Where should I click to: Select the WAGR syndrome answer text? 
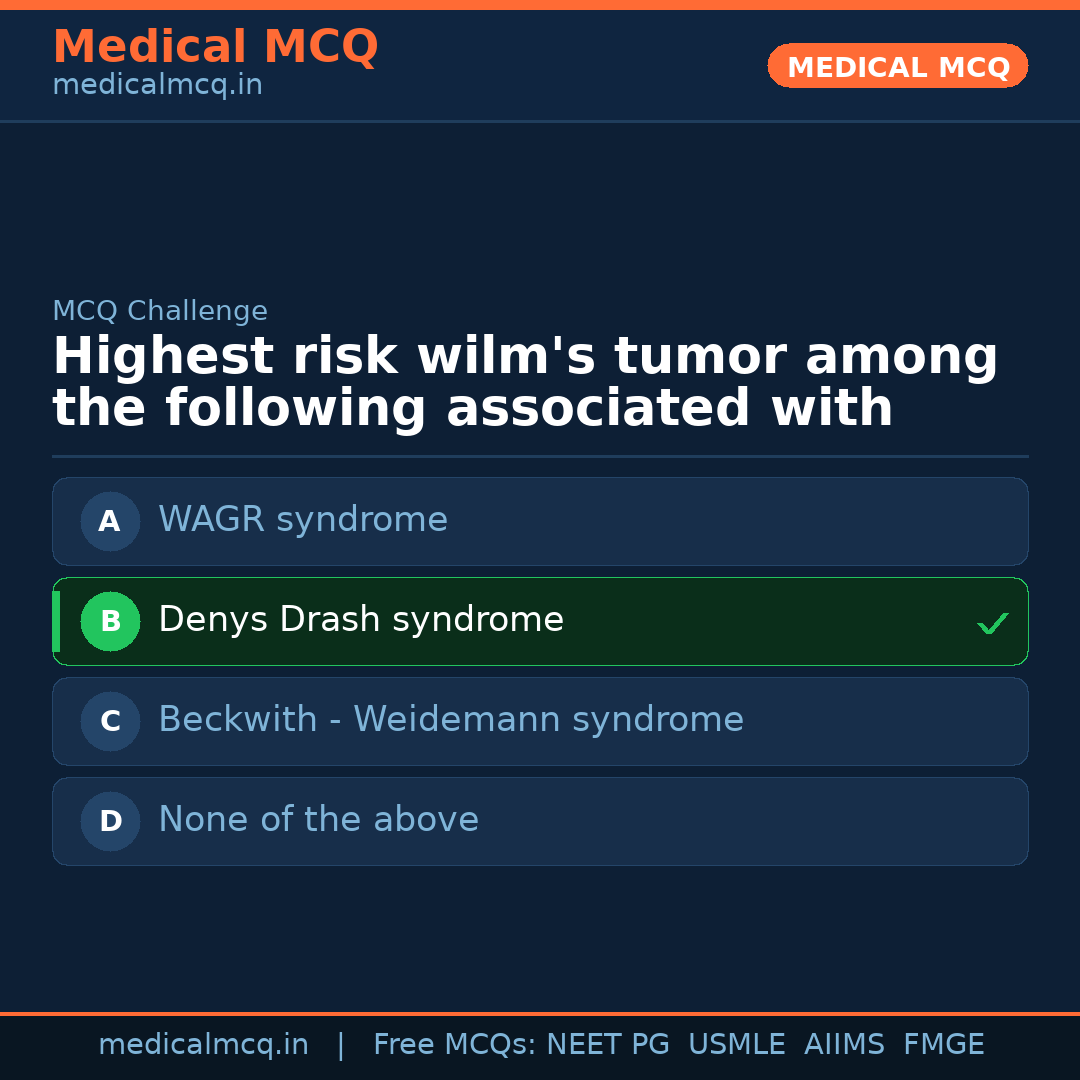(302, 520)
